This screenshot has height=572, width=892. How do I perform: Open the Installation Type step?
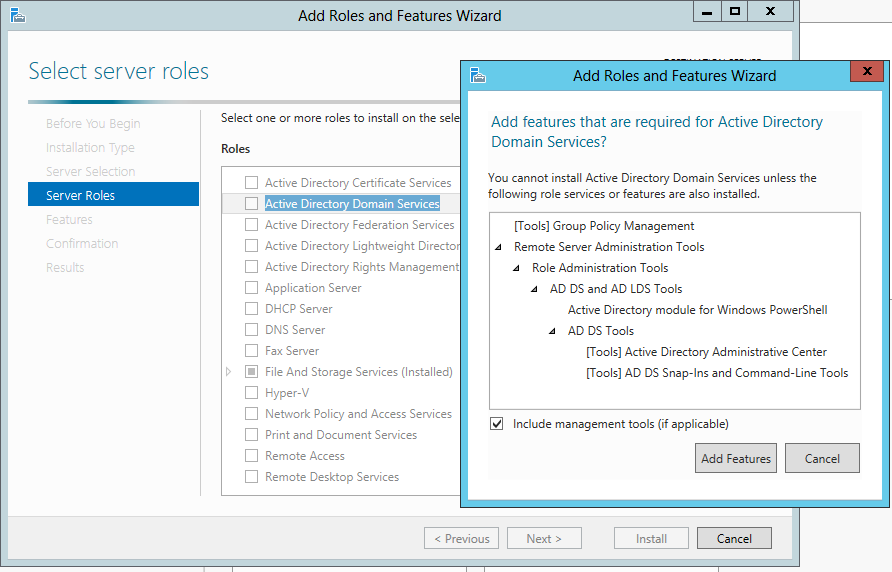90,147
